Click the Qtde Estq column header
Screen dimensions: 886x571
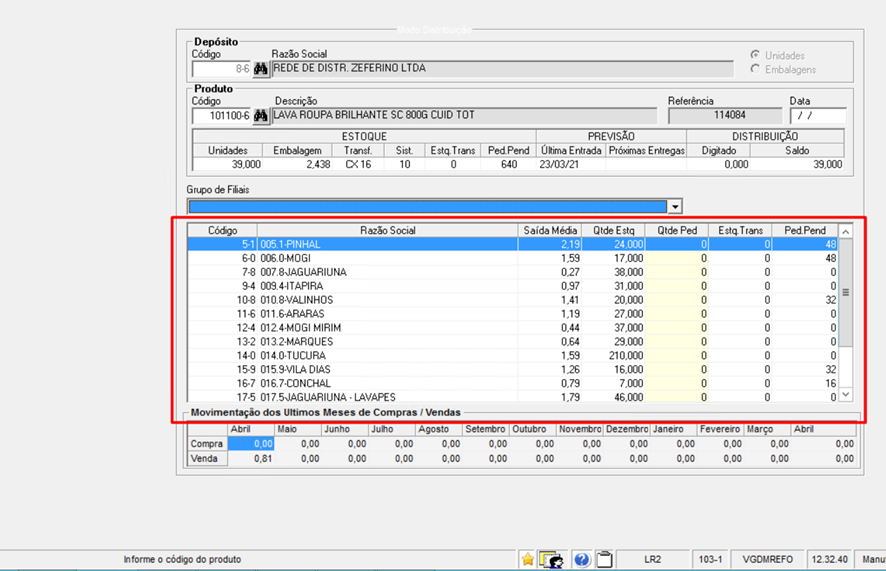point(614,230)
